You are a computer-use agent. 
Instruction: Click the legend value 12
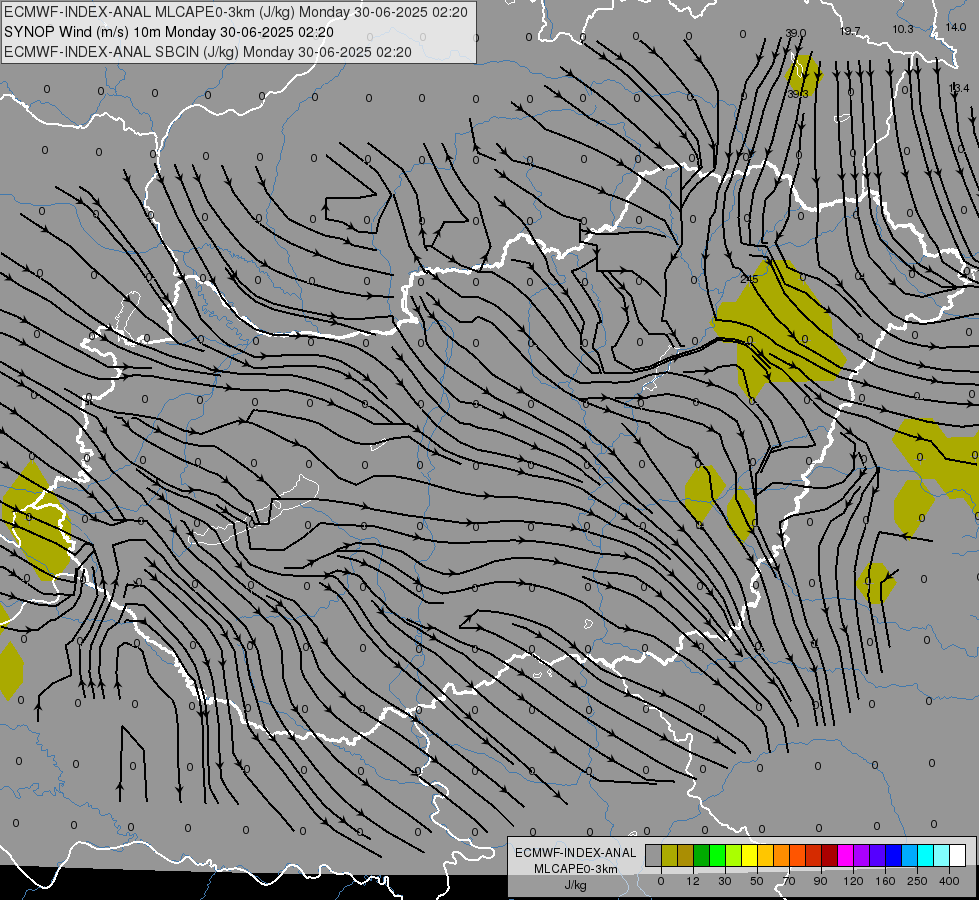[x=693, y=881]
